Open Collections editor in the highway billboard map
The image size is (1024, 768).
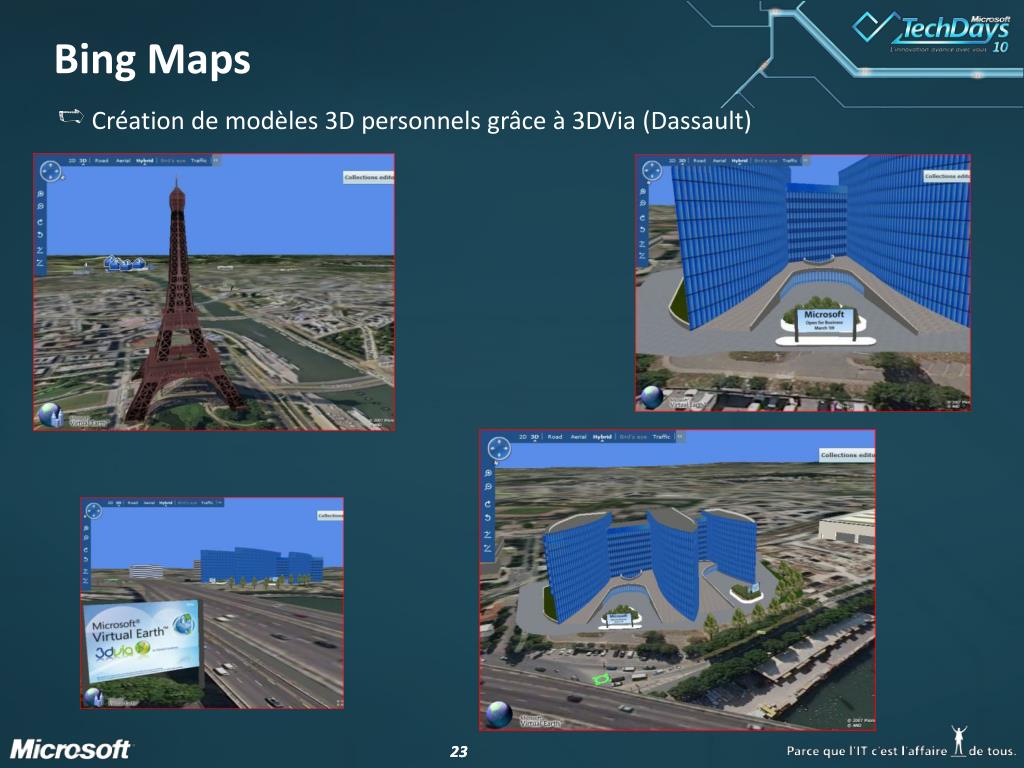[x=330, y=516]
